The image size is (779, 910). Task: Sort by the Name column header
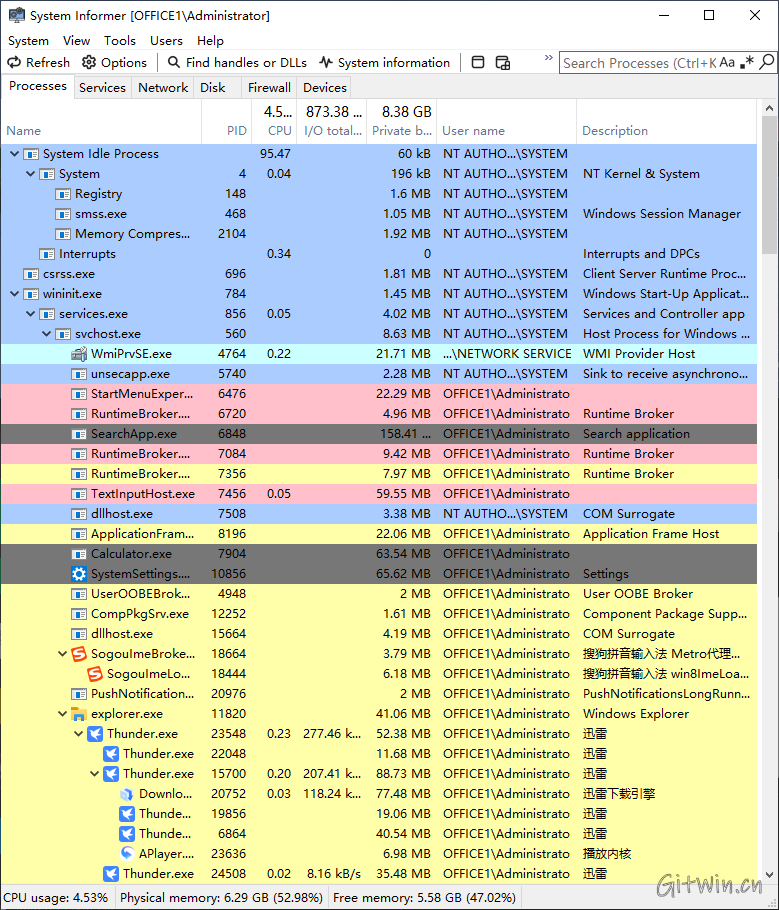coord(101,121)
